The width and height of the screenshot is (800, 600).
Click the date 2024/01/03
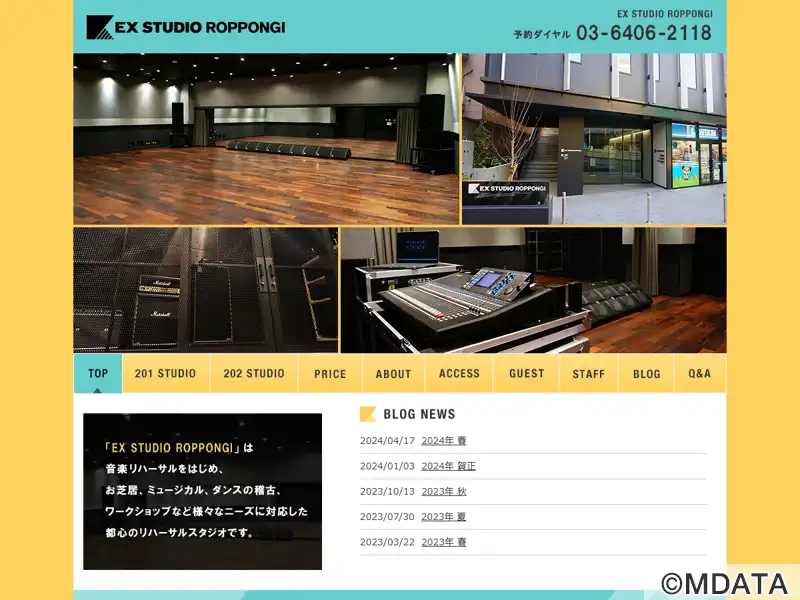pyautogui.click(x=387, y=466)
